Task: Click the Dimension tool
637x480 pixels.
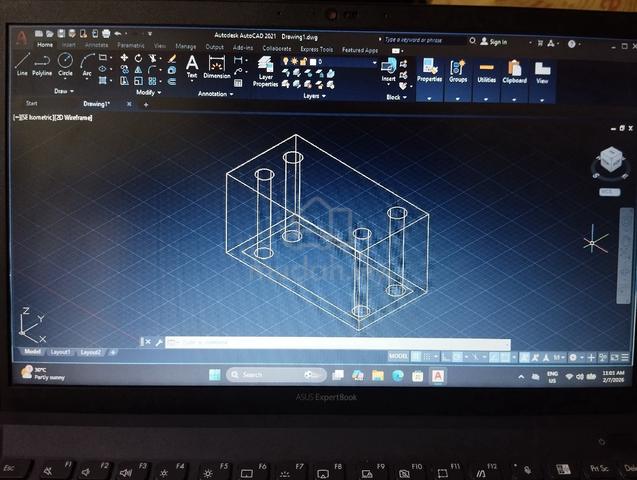Action: tap(217, 67)
